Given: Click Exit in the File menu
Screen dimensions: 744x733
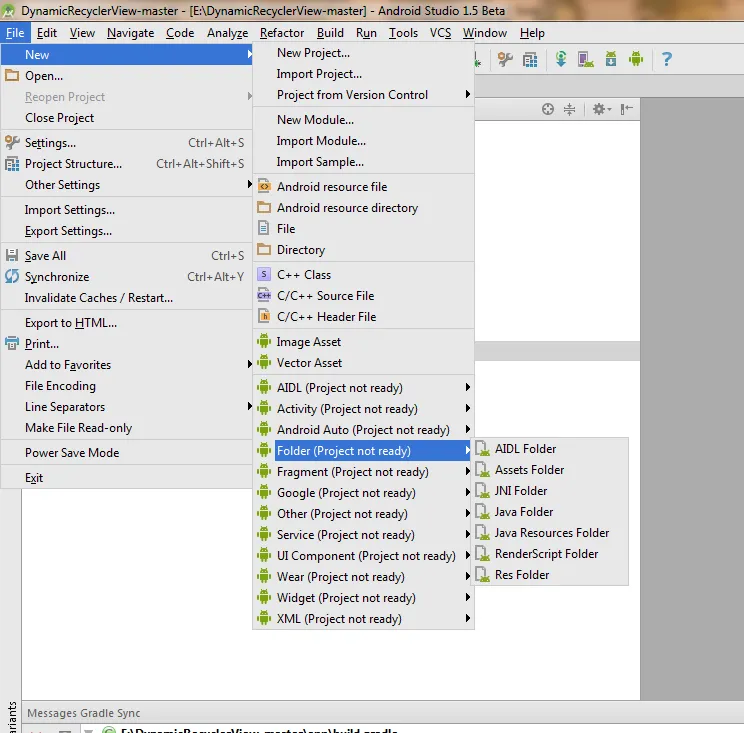Looking at the screenshot, I should tap(126, 478).
